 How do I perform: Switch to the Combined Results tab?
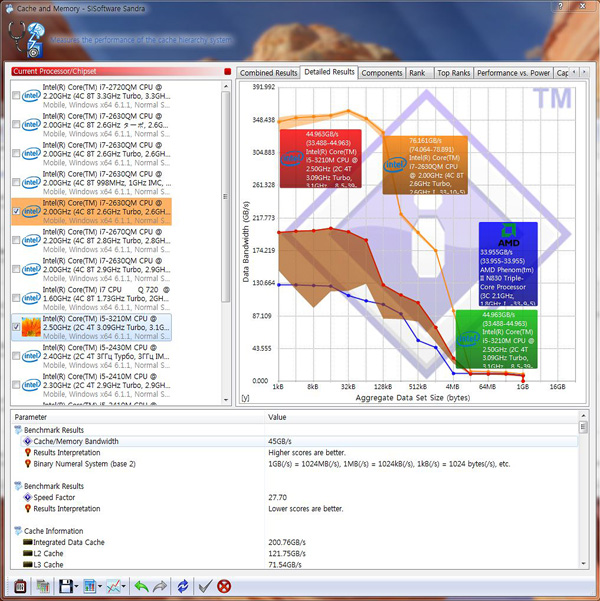tap(268, 73)
